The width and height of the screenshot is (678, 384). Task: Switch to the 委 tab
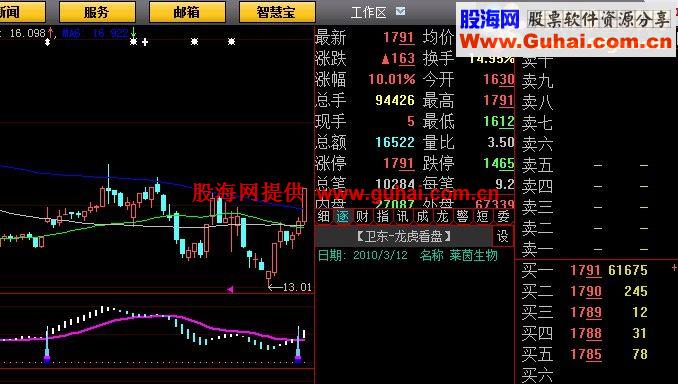coord(503,216)
